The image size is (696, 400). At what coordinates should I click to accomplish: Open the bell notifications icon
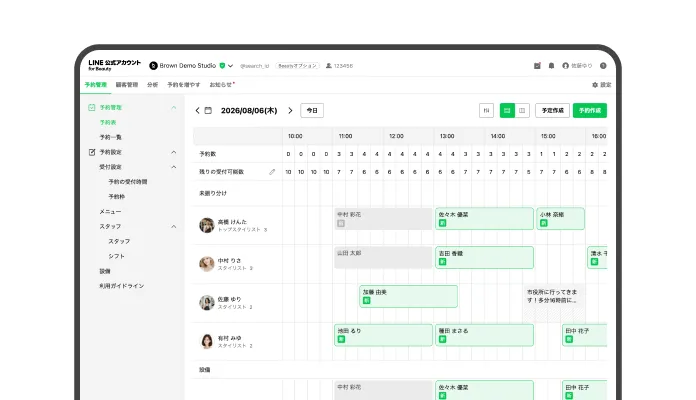[551, 66]
